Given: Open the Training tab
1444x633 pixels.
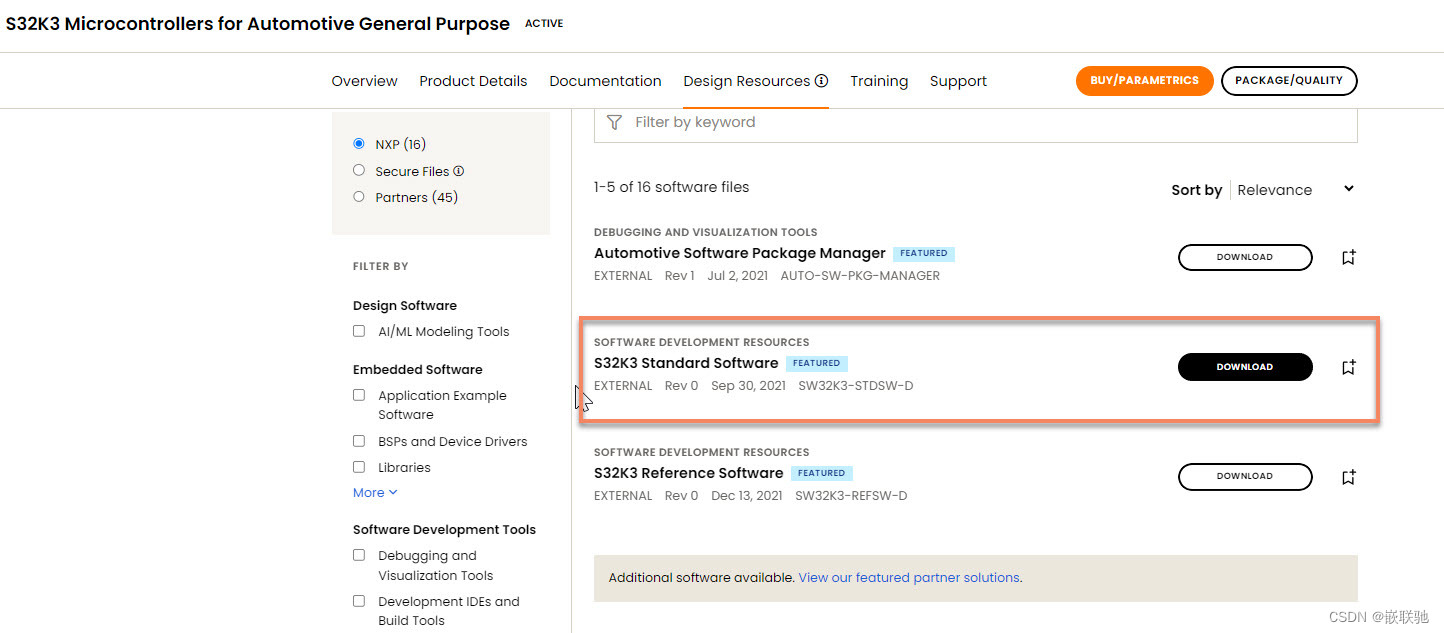Looking at the screenshot, I should pos(879,81).
